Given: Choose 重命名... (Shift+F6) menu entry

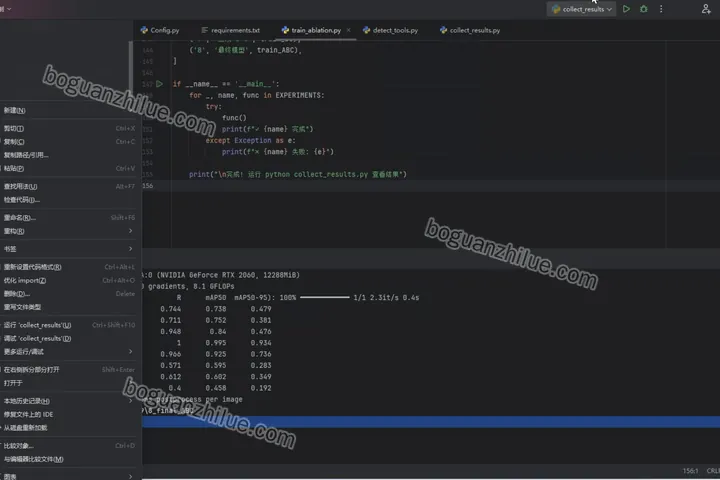Looking at the screenshot, I should click(x=69, y=218).
